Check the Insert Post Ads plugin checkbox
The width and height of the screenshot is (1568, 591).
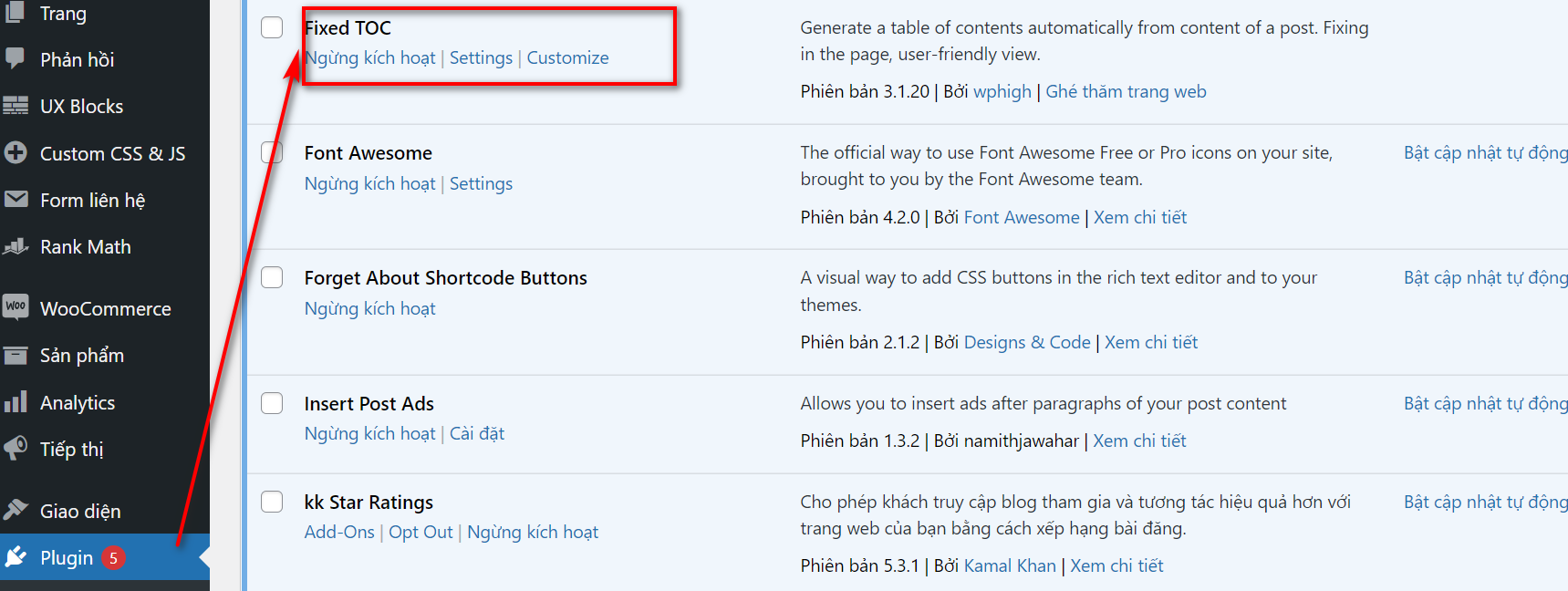point(272,403)
